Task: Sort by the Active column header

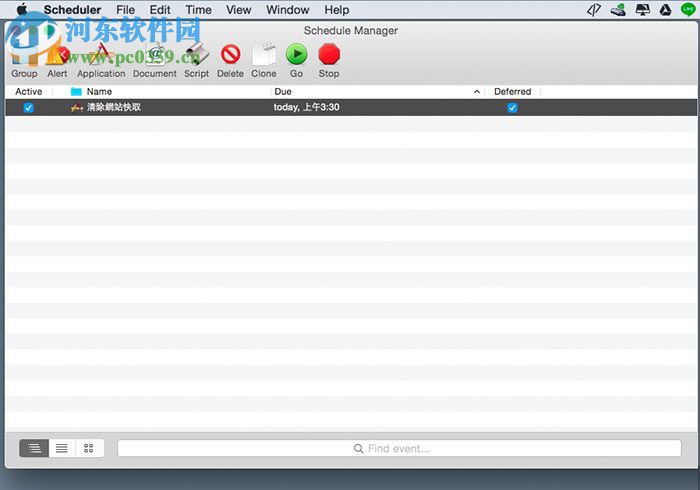Action: [x=29, y=91]
